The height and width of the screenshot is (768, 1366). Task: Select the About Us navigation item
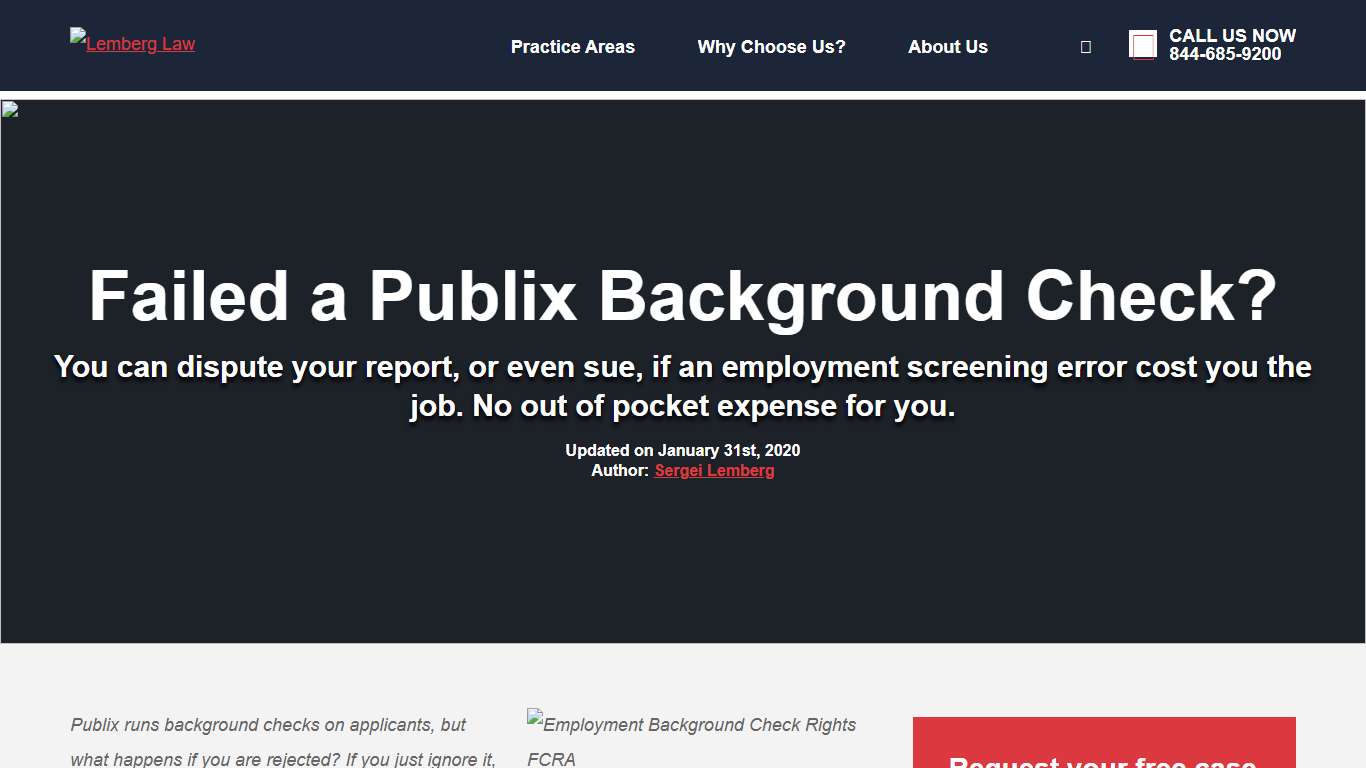[x=947, y=46]
